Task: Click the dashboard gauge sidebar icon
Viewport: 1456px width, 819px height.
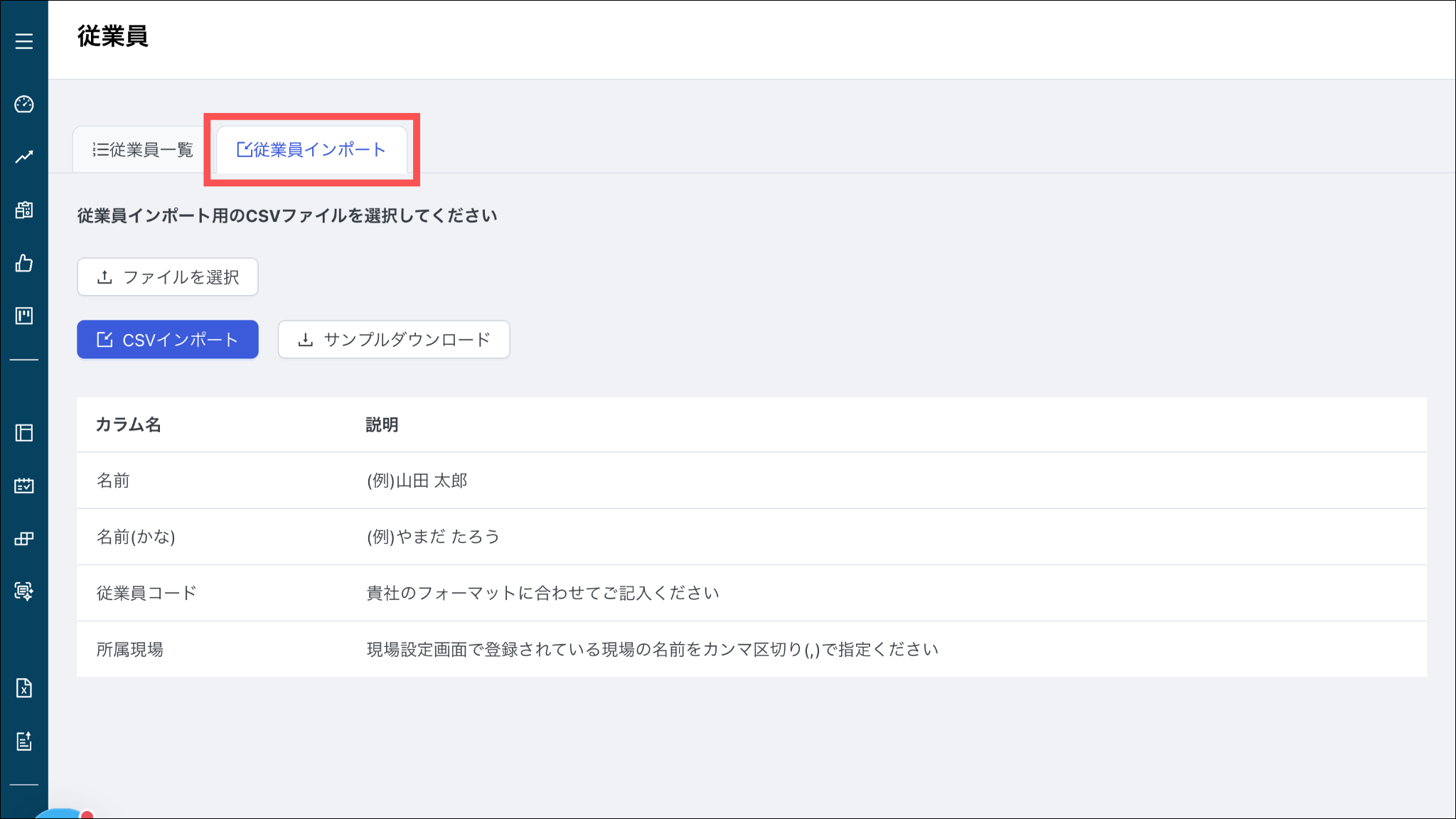Action: (x=24, y=105)
